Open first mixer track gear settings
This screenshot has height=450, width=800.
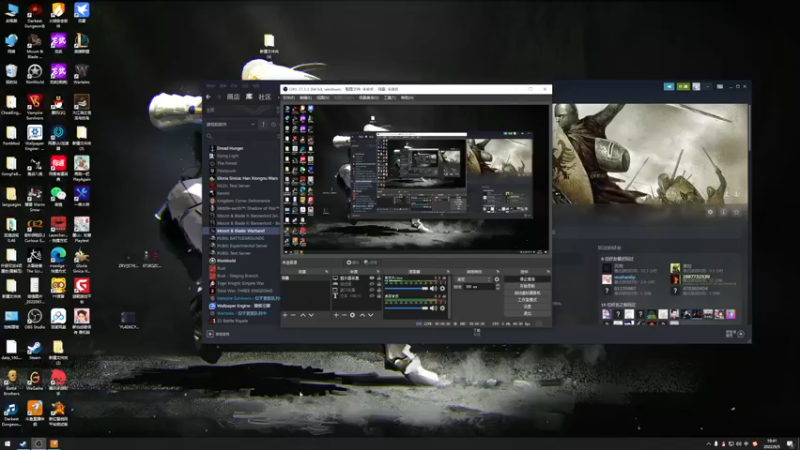[443, 289]
